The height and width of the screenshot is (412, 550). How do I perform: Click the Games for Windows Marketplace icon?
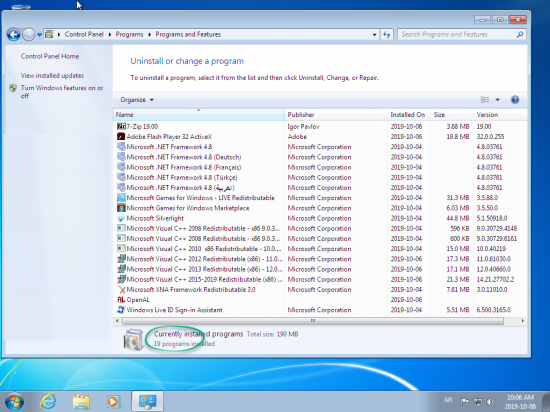click(x=121, y=208)
